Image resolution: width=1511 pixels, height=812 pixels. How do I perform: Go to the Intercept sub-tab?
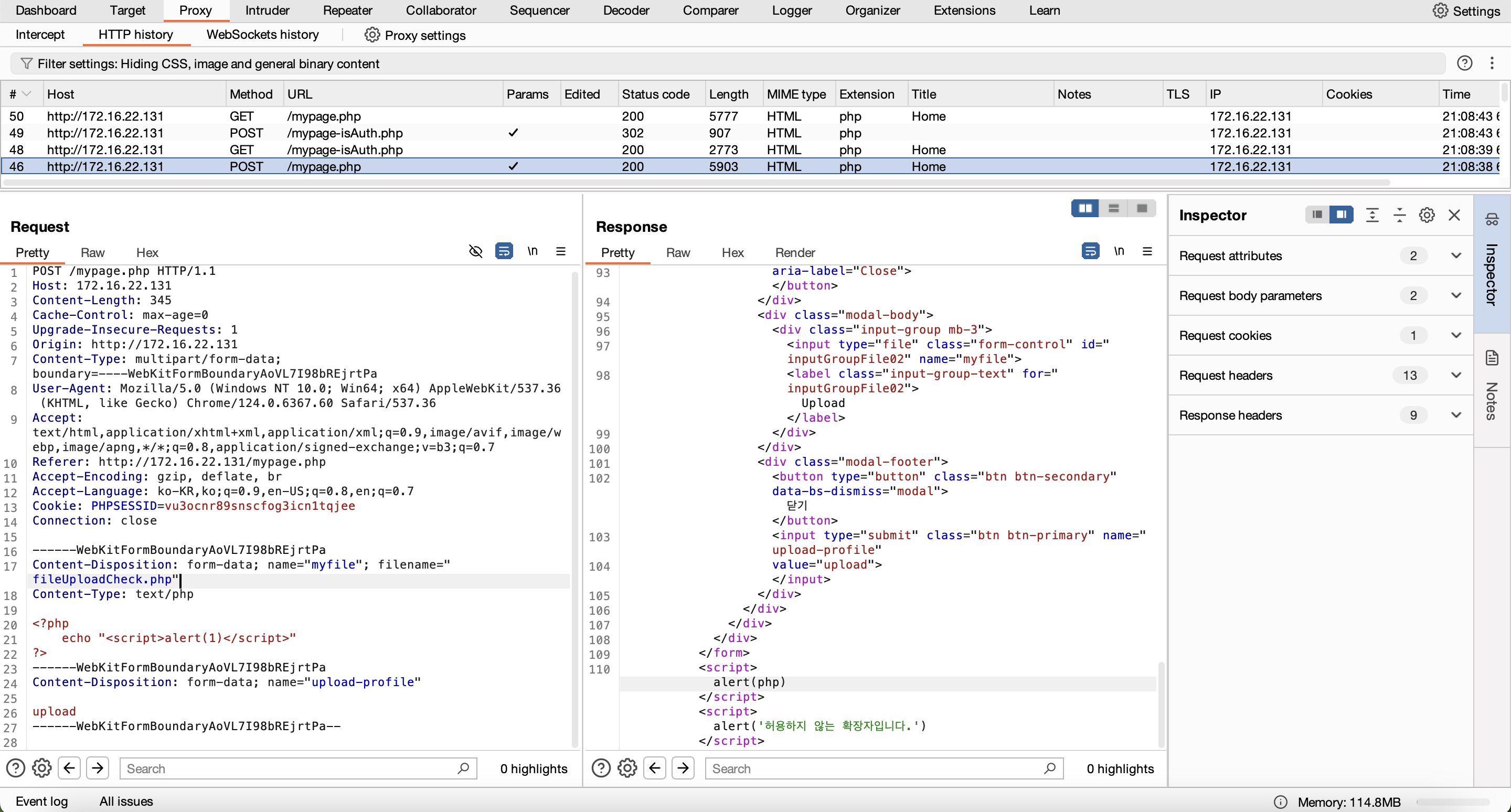(40, 35)
